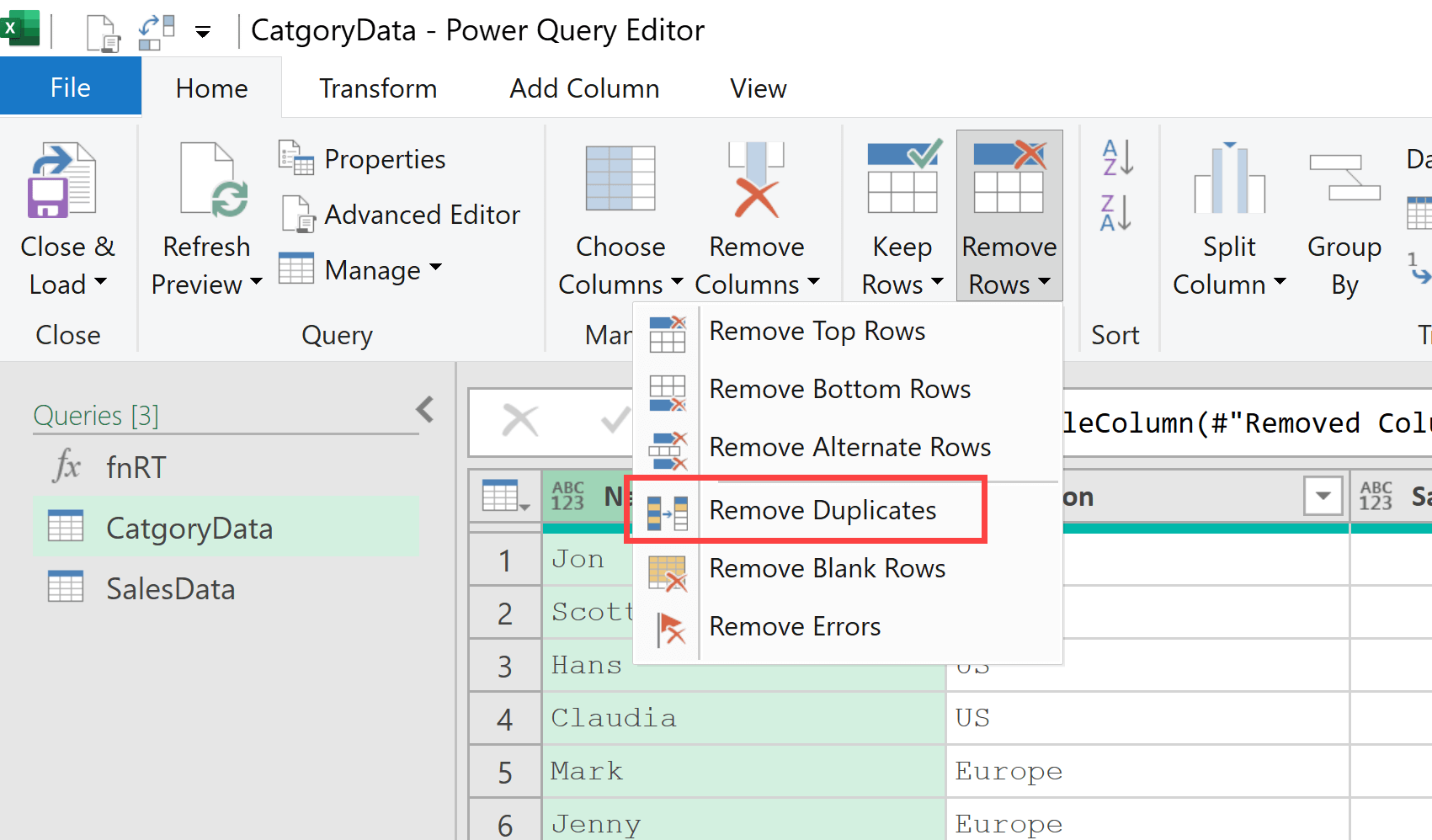Switch to the Home tab
This screenshot has height=840, width=1432.
(x=211, y=88)
